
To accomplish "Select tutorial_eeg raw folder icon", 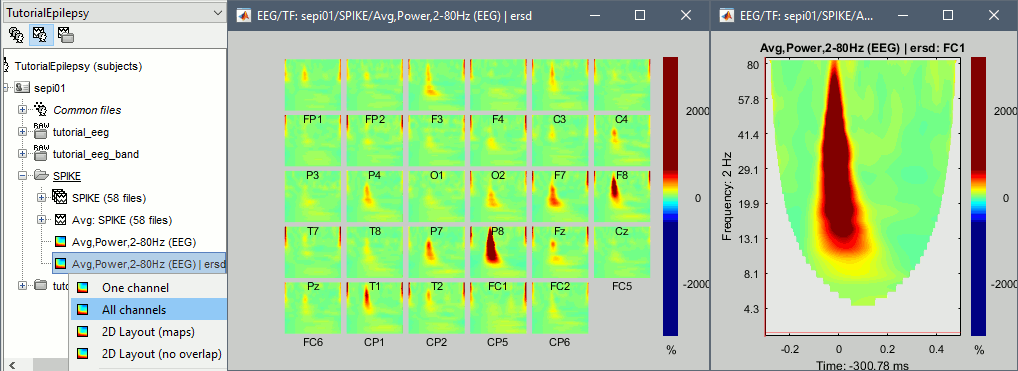I will tap(40, 132).
